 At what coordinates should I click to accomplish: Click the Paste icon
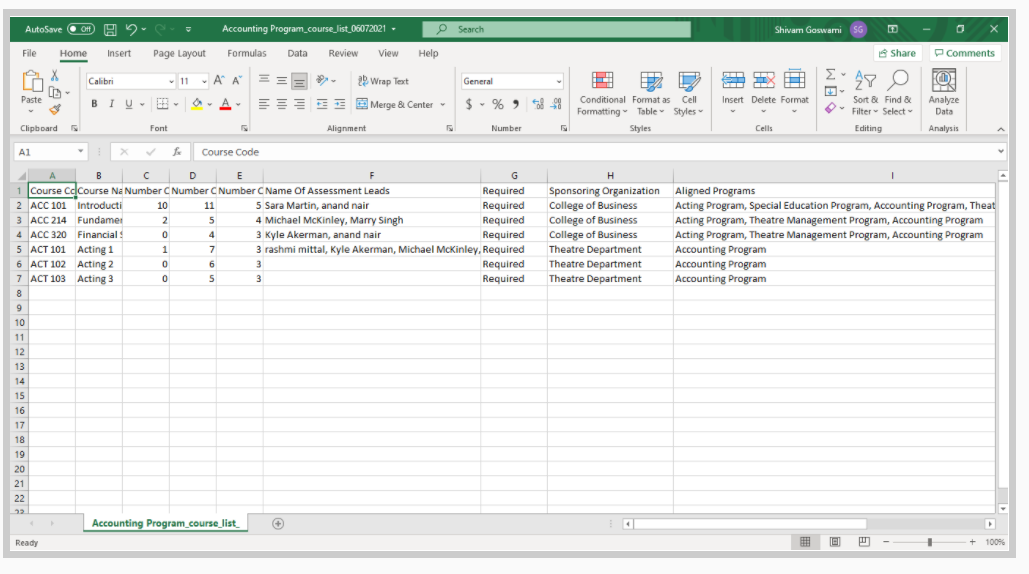(32, 81)
